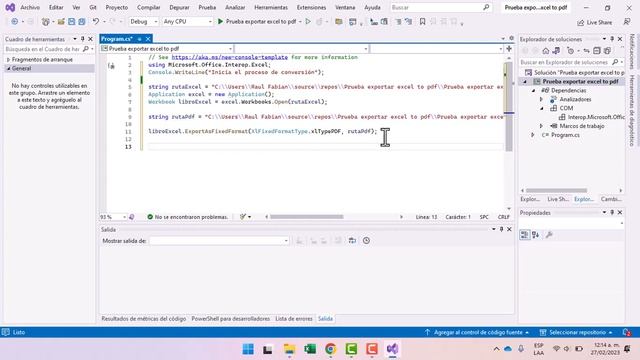640x360 pixels.
Task: Open the Extensiones menu
Action: coord(311,7)
